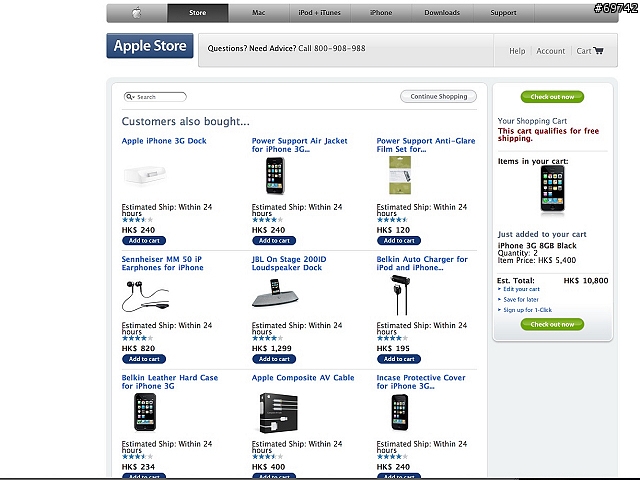Click the HK$ 1,299 price text
Screen dimensions: 640x480
point(271,349)
